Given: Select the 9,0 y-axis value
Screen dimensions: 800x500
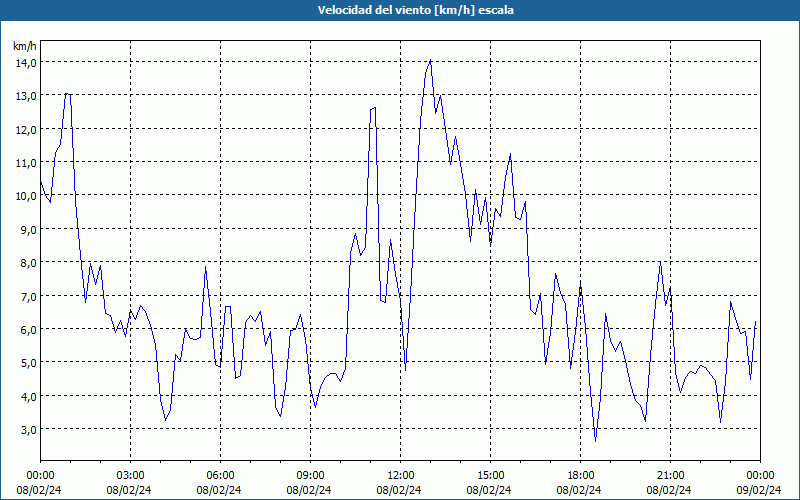Looking at the screenshot, I should (29, 230).
